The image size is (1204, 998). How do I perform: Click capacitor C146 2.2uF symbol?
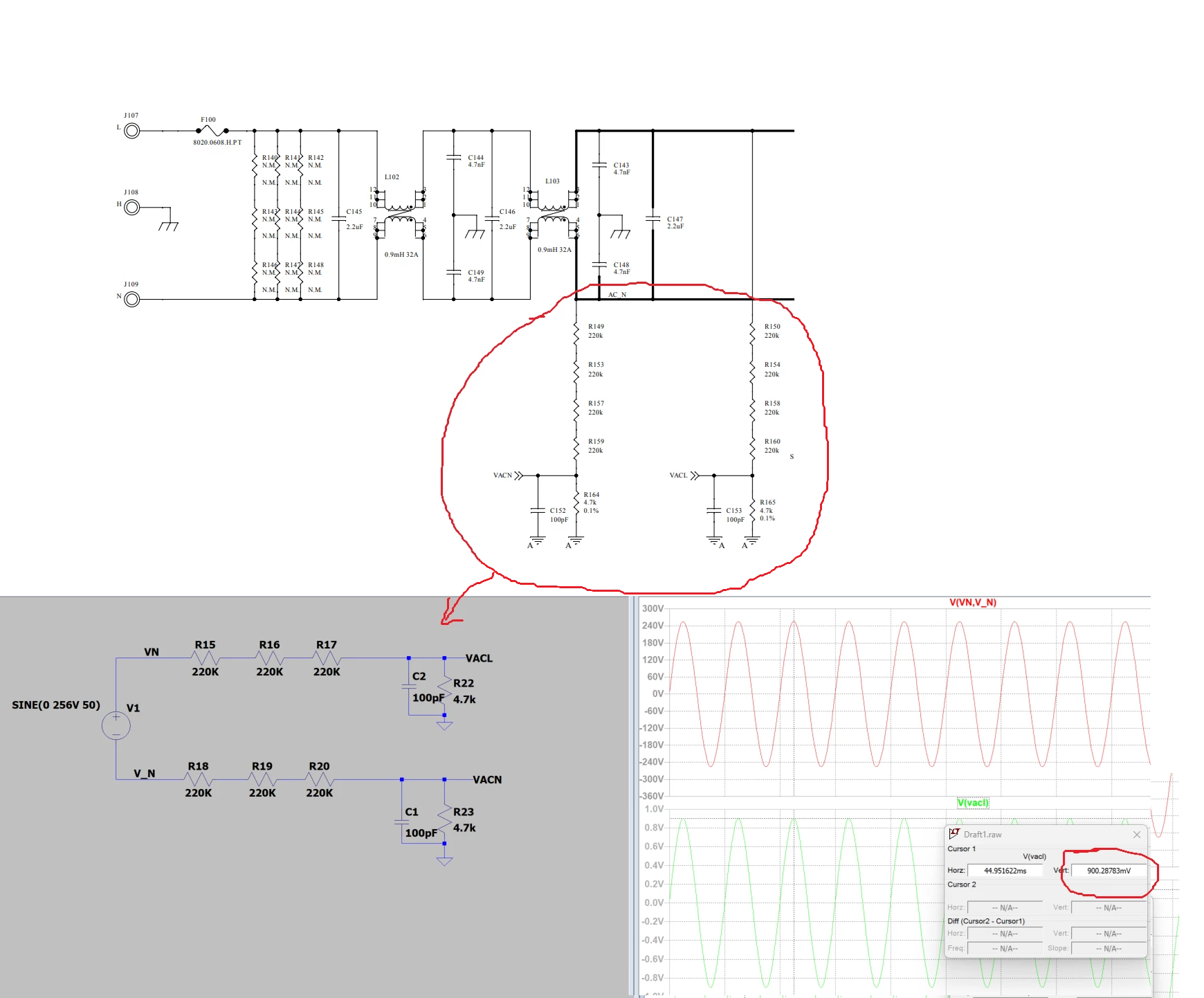point(492,218)
